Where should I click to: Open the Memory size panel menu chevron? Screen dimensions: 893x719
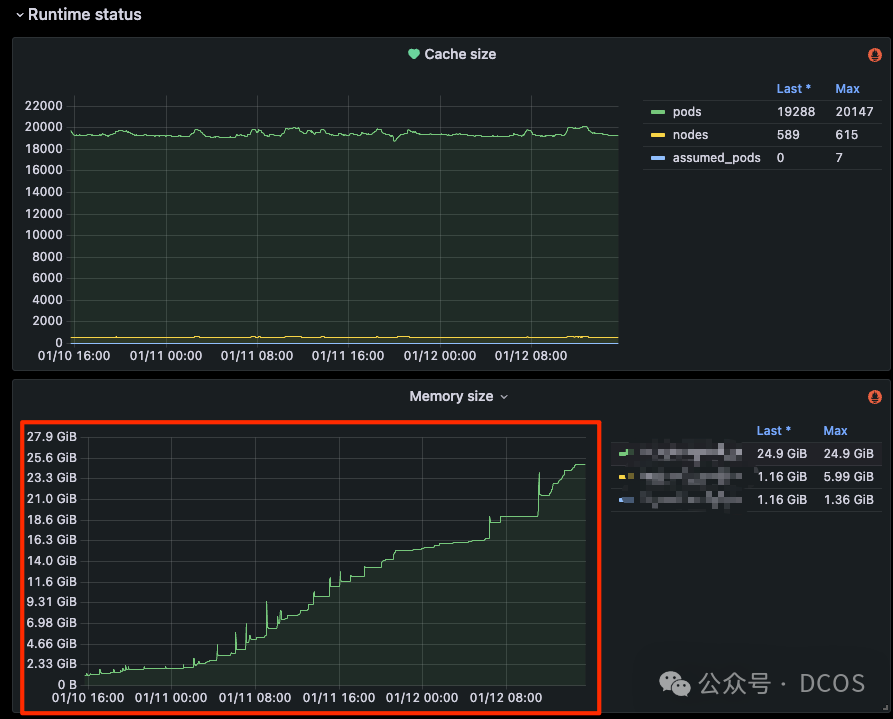pyautogui.click(x=504, y=397)
